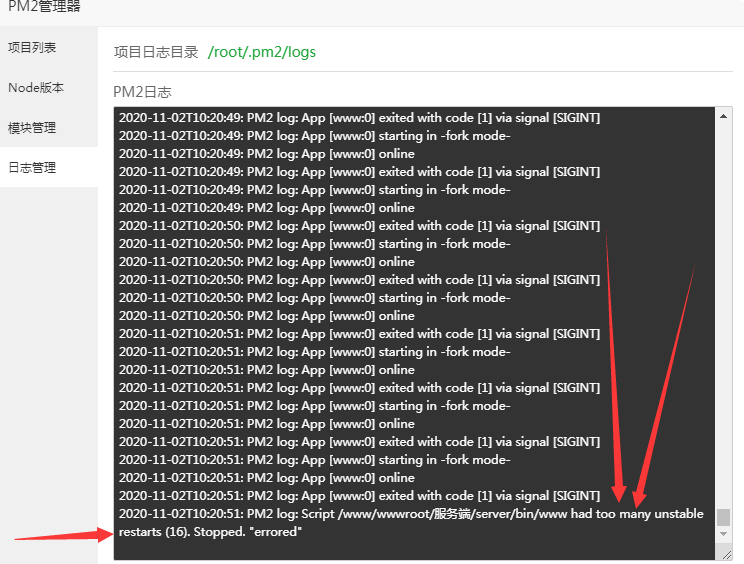Click the /root/.pm2/logs path link
This screenshot has height=564, width=744.
pyautogui.click(x=261, y=52)
